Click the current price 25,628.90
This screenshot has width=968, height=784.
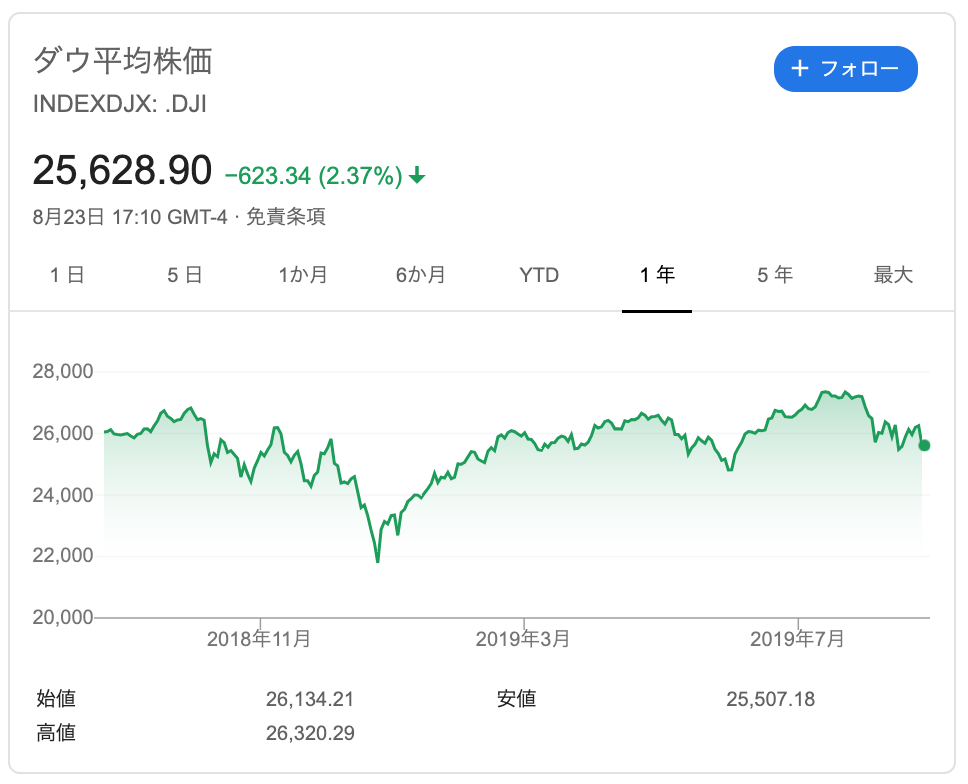122,170
